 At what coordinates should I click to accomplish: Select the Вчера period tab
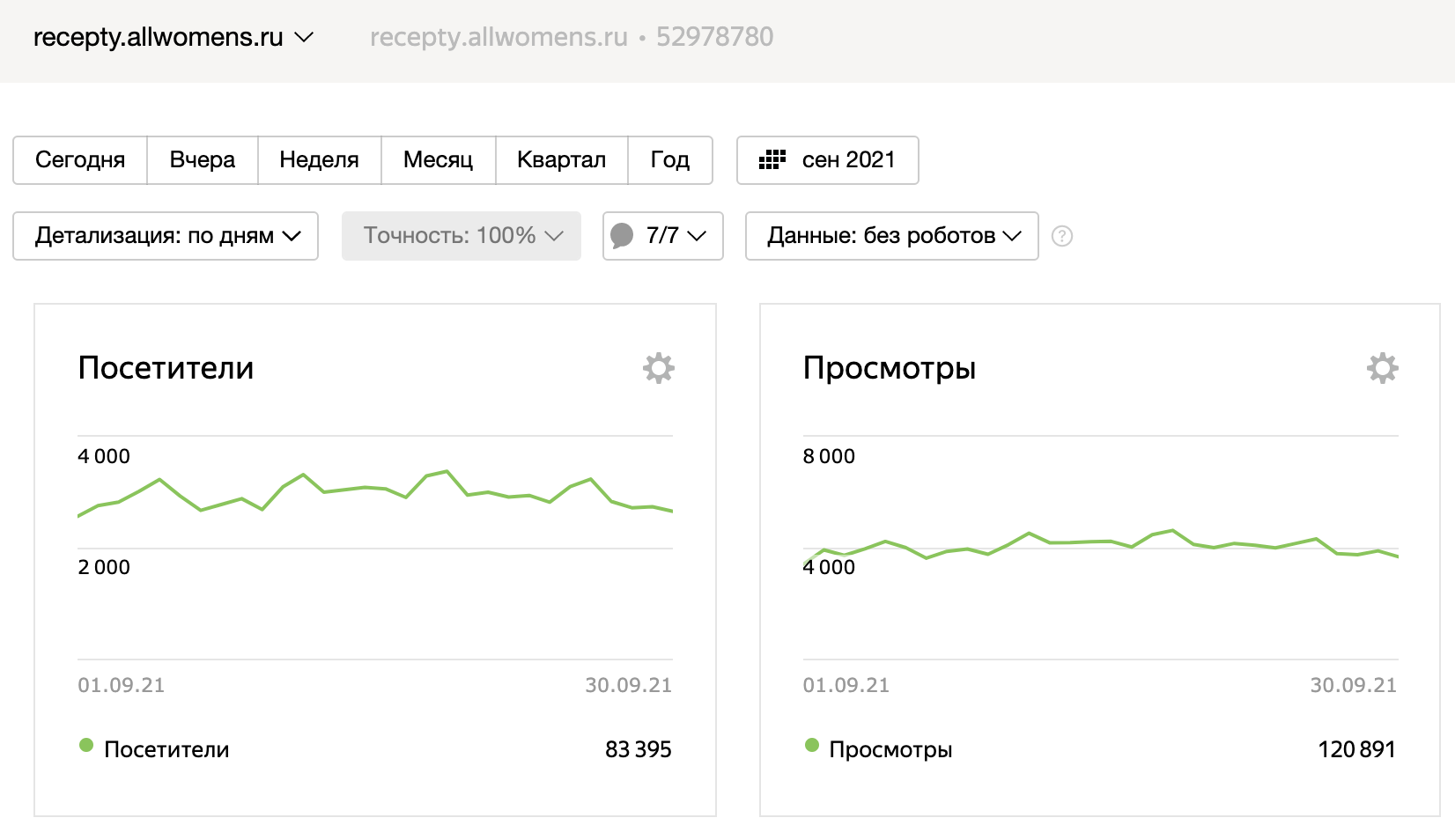(x=203, y=160)
